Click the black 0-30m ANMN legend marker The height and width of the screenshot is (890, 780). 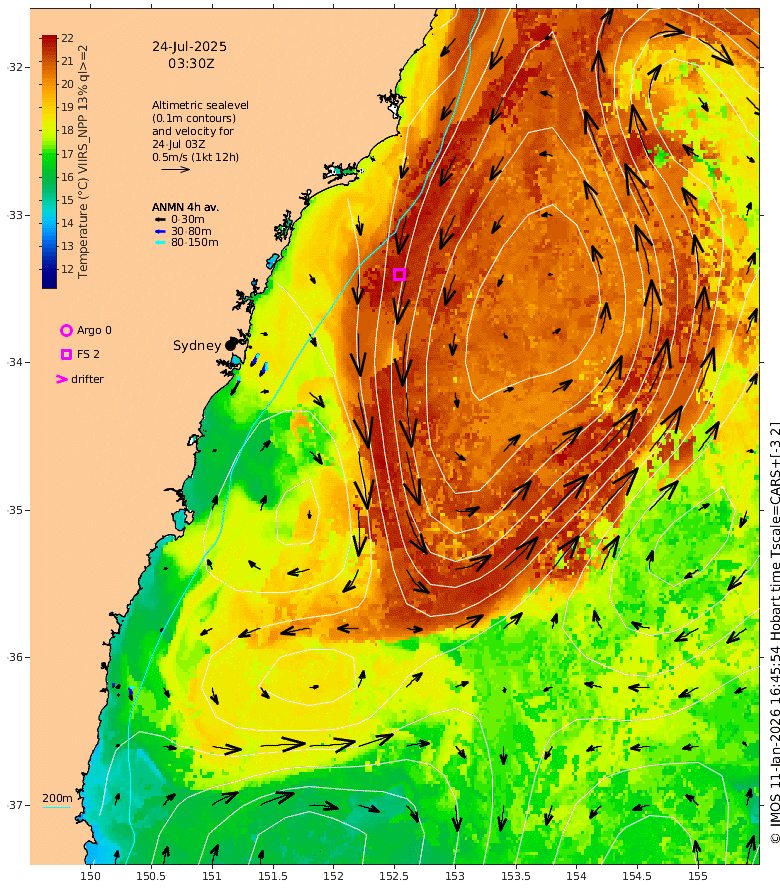coord(160,220)
